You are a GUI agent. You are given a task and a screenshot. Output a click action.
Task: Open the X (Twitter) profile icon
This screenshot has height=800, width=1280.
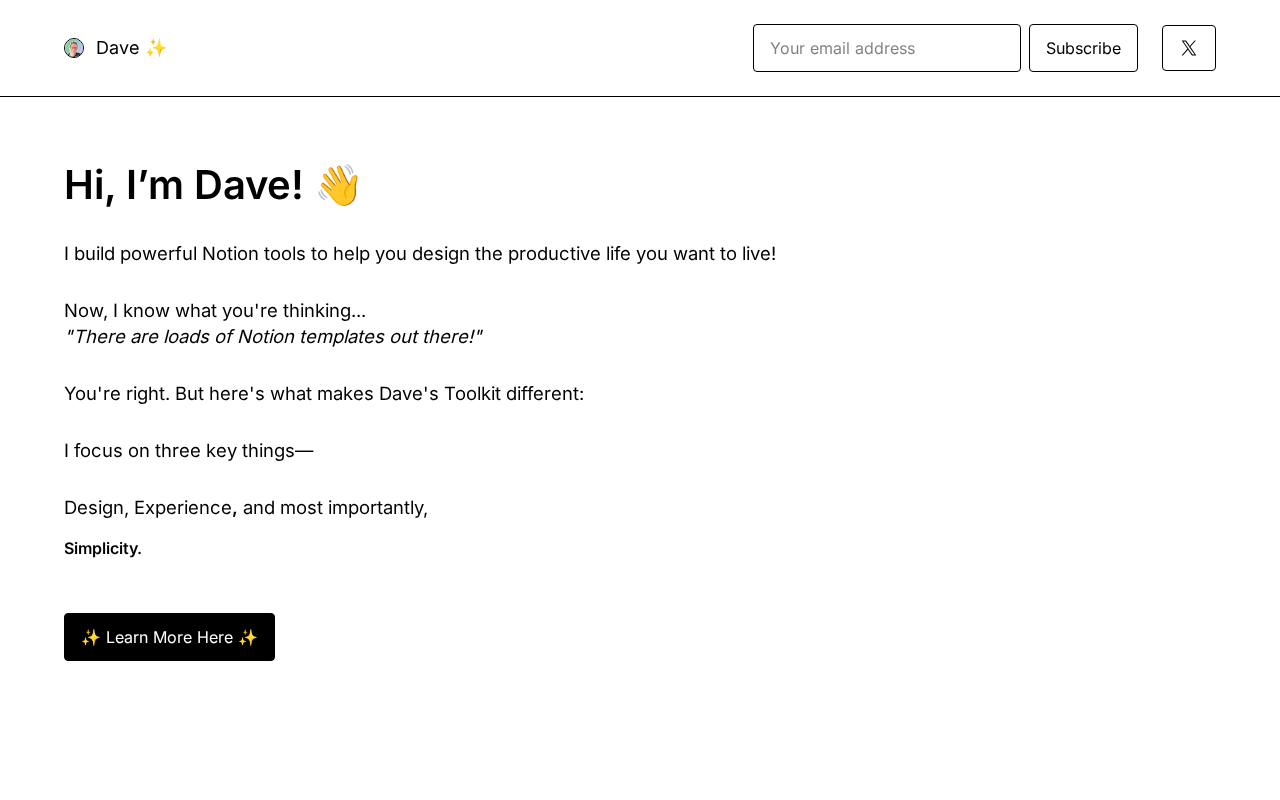(x=1189, y=48)
